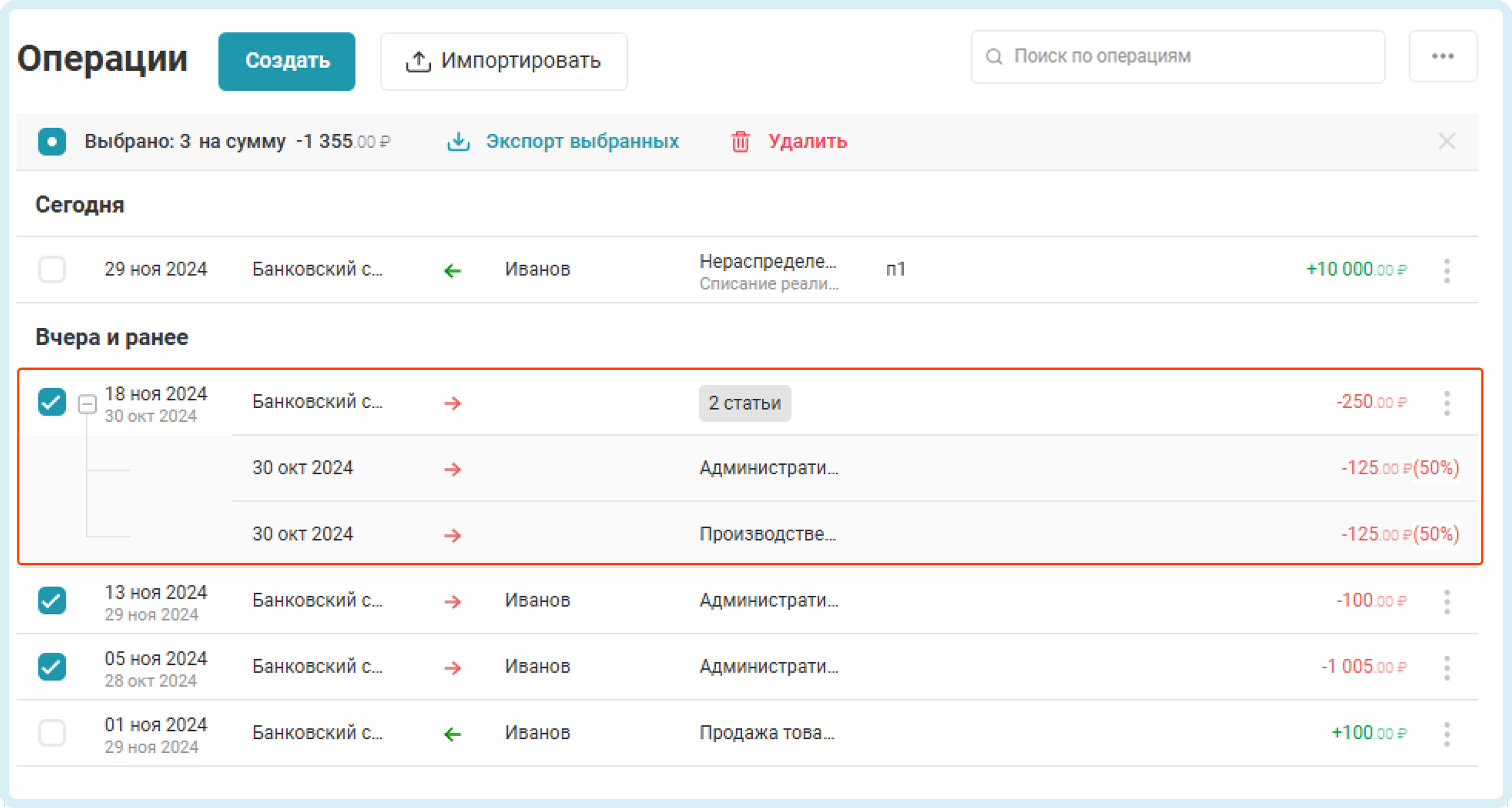
Task: Open kebab menu for 01 ноя +100 operation
Action: click(x=1446, y=734)
